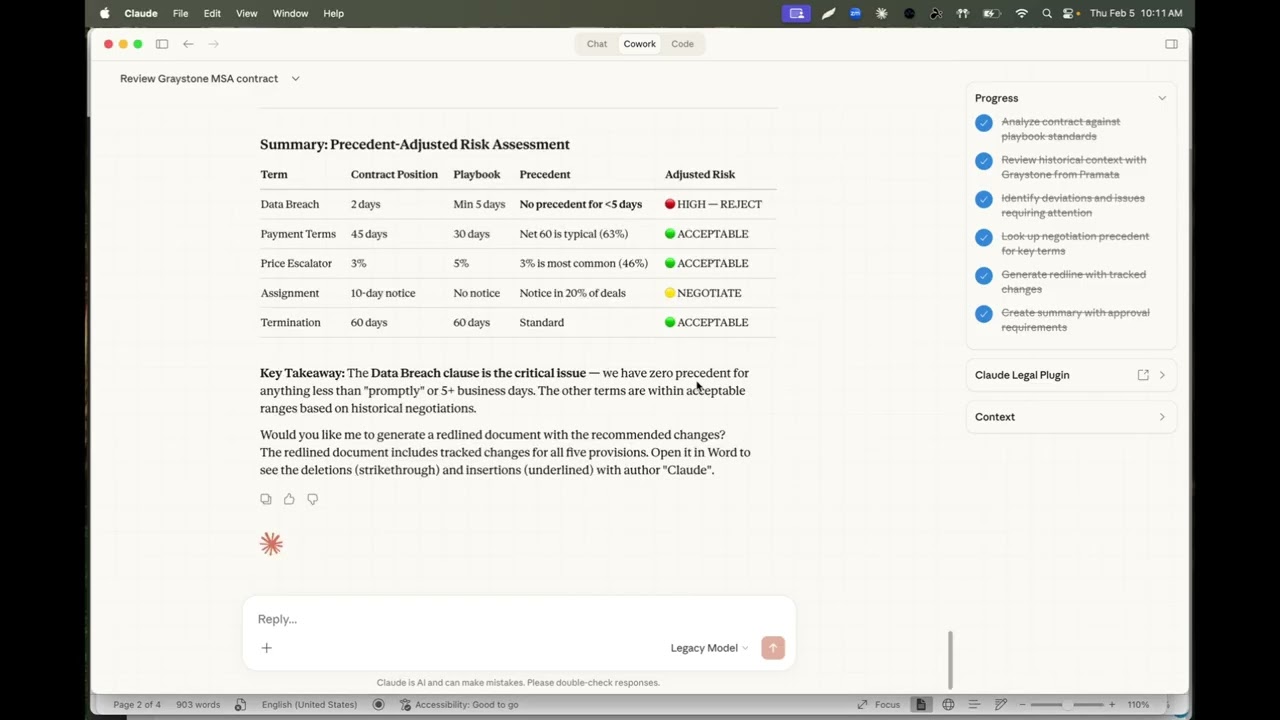Toggle checkmark for Look up negotiation precedent
The height and width of the screenshot is (720, 1280).
tap(984, 237)
